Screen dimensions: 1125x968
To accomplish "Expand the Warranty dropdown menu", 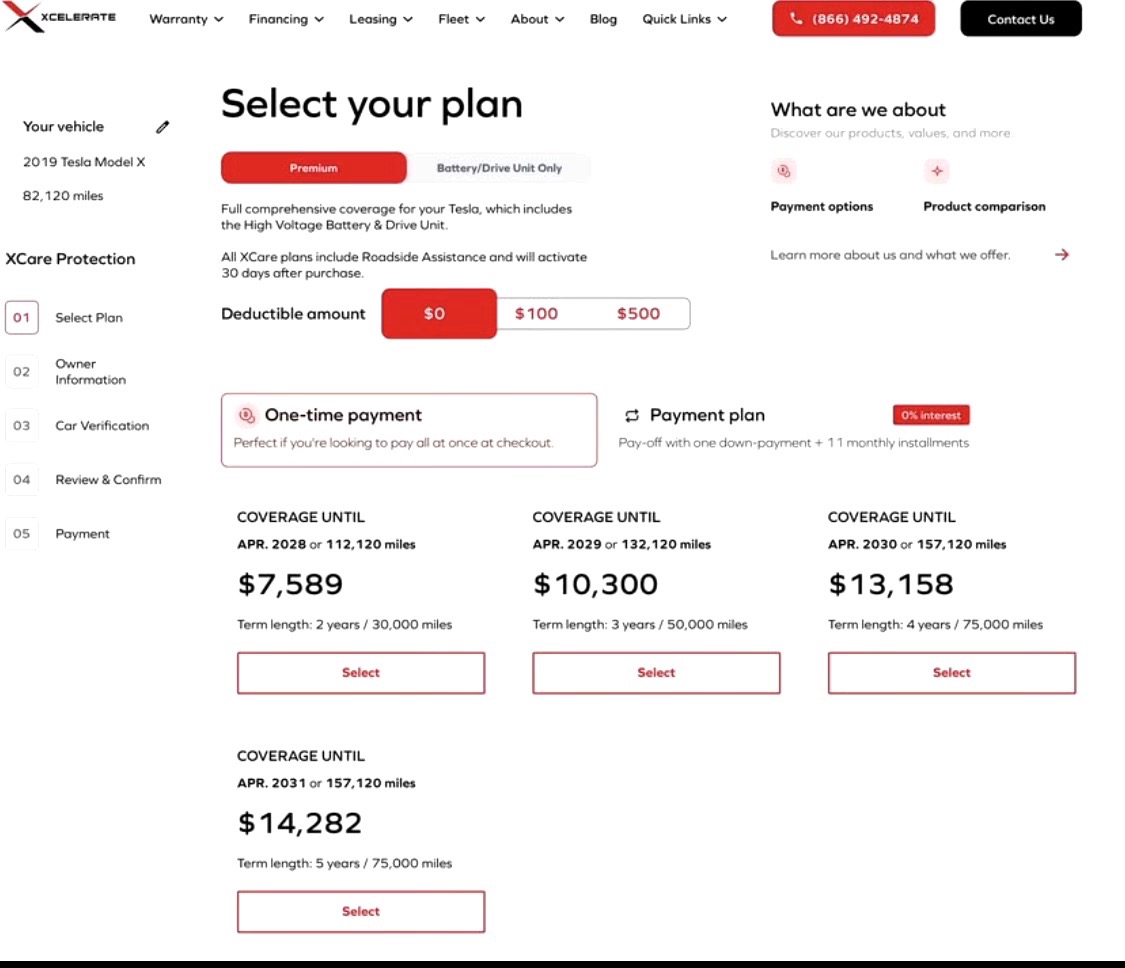I will tap(186, 19).
